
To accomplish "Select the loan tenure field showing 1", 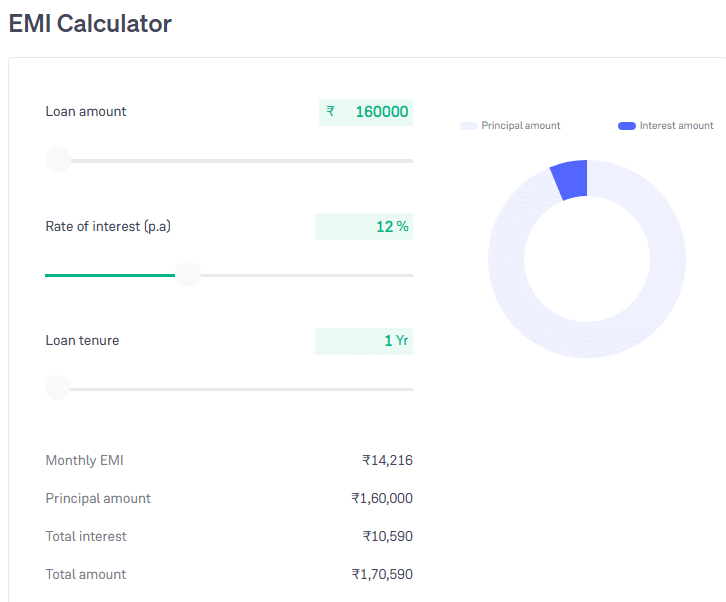I will 388,341.
